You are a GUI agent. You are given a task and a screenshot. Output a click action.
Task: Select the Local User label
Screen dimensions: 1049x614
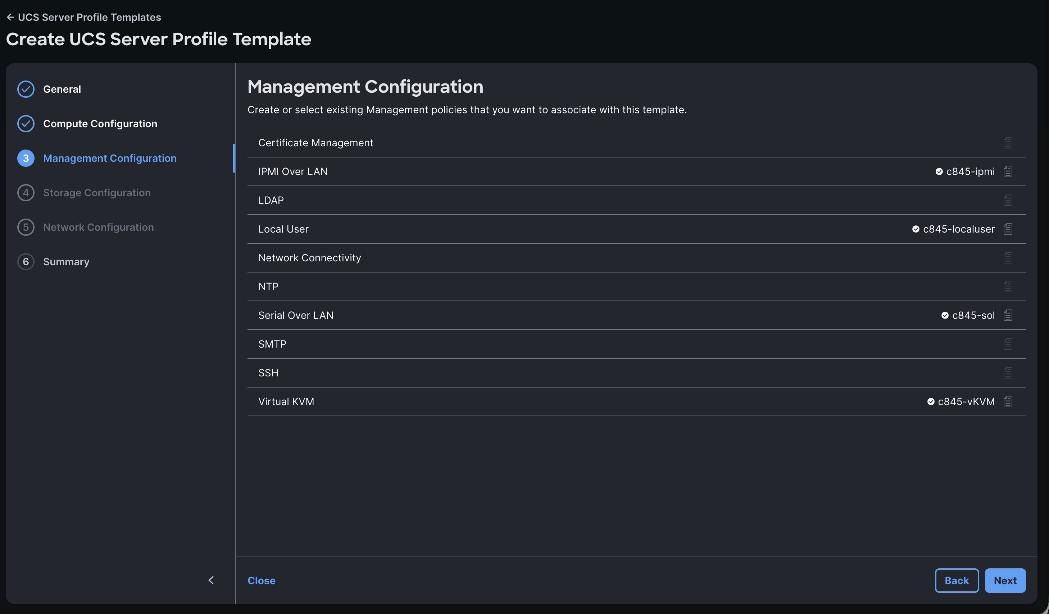(284, 229)
